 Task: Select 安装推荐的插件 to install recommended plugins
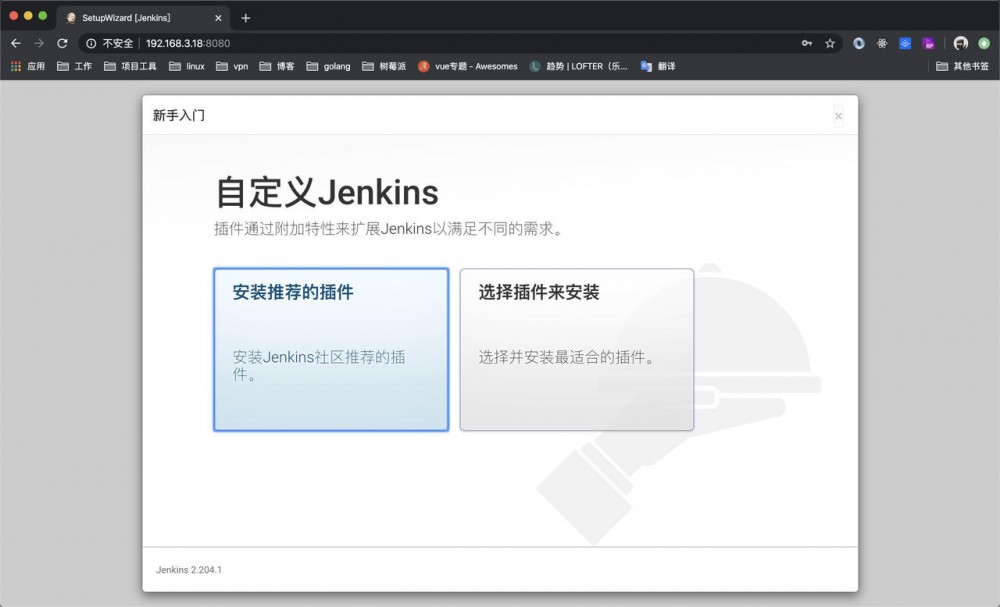[330, 349]
